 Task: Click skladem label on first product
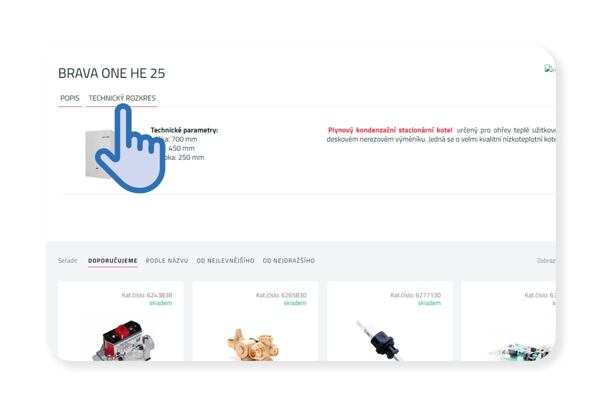pyautogui.click(x=161, y=303)
